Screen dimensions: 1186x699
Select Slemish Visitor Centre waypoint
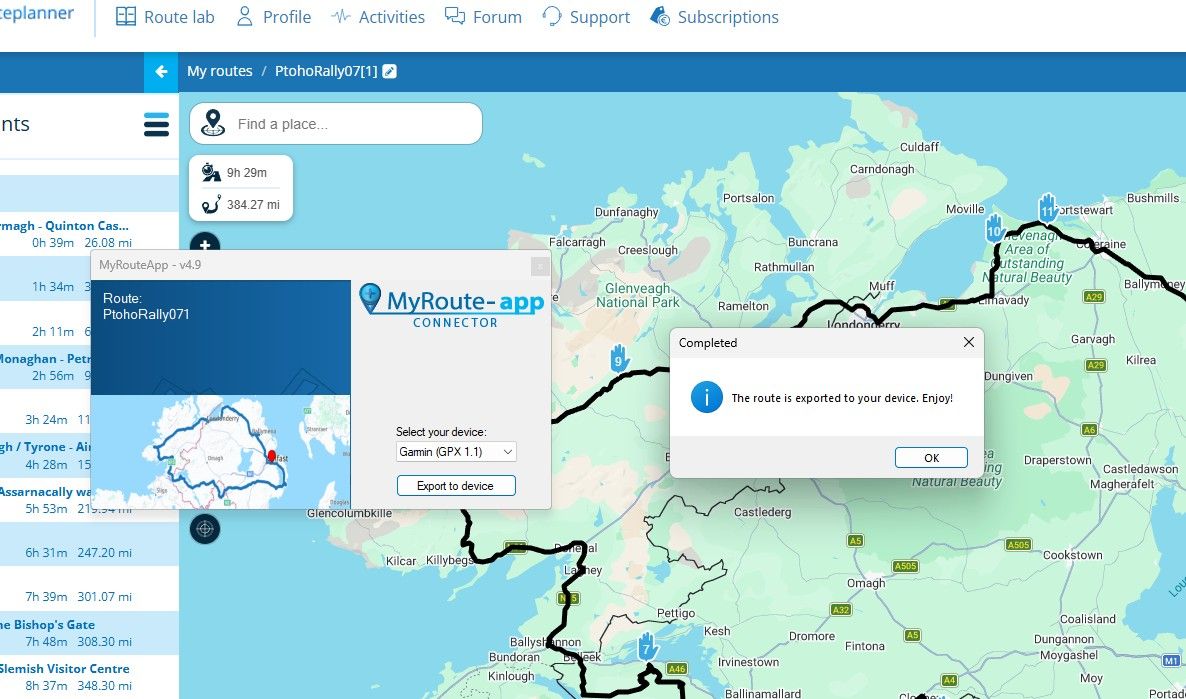[x=89, y=676]
